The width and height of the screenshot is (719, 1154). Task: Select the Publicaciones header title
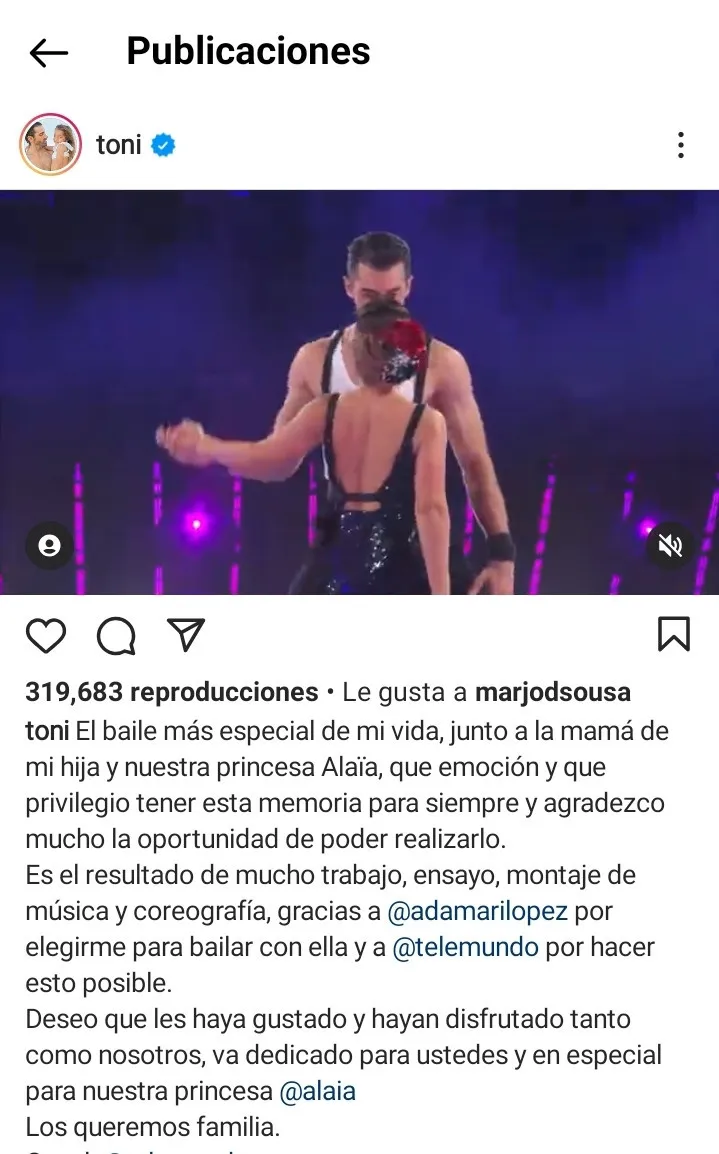click(x=248, y=52)
